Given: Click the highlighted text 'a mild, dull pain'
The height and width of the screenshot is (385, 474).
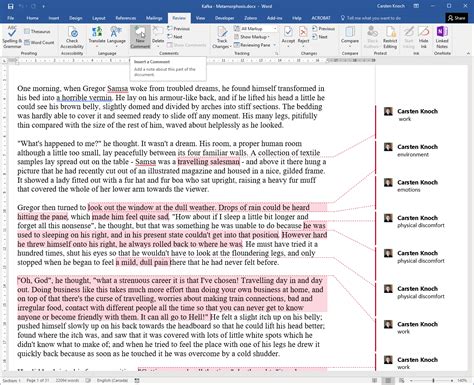Looking at the screenshot, I should coord(143,262).
